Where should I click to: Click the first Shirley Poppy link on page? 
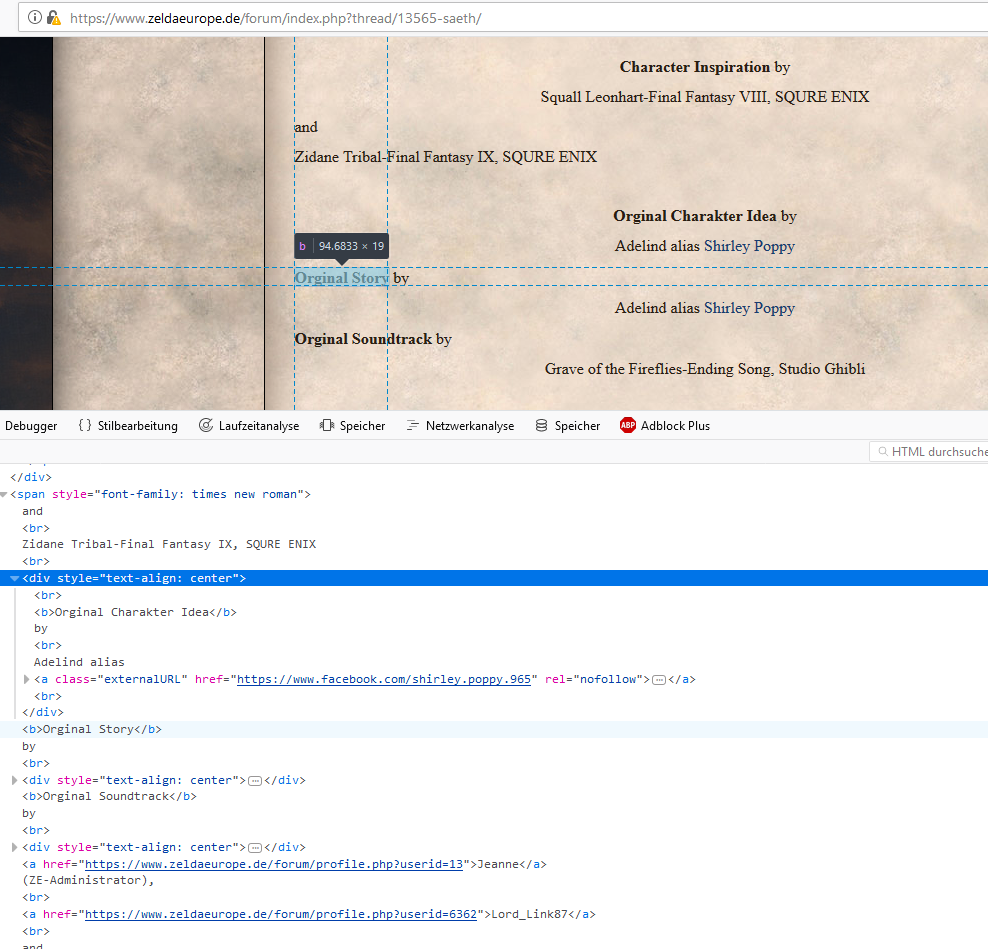pos(749,246)
